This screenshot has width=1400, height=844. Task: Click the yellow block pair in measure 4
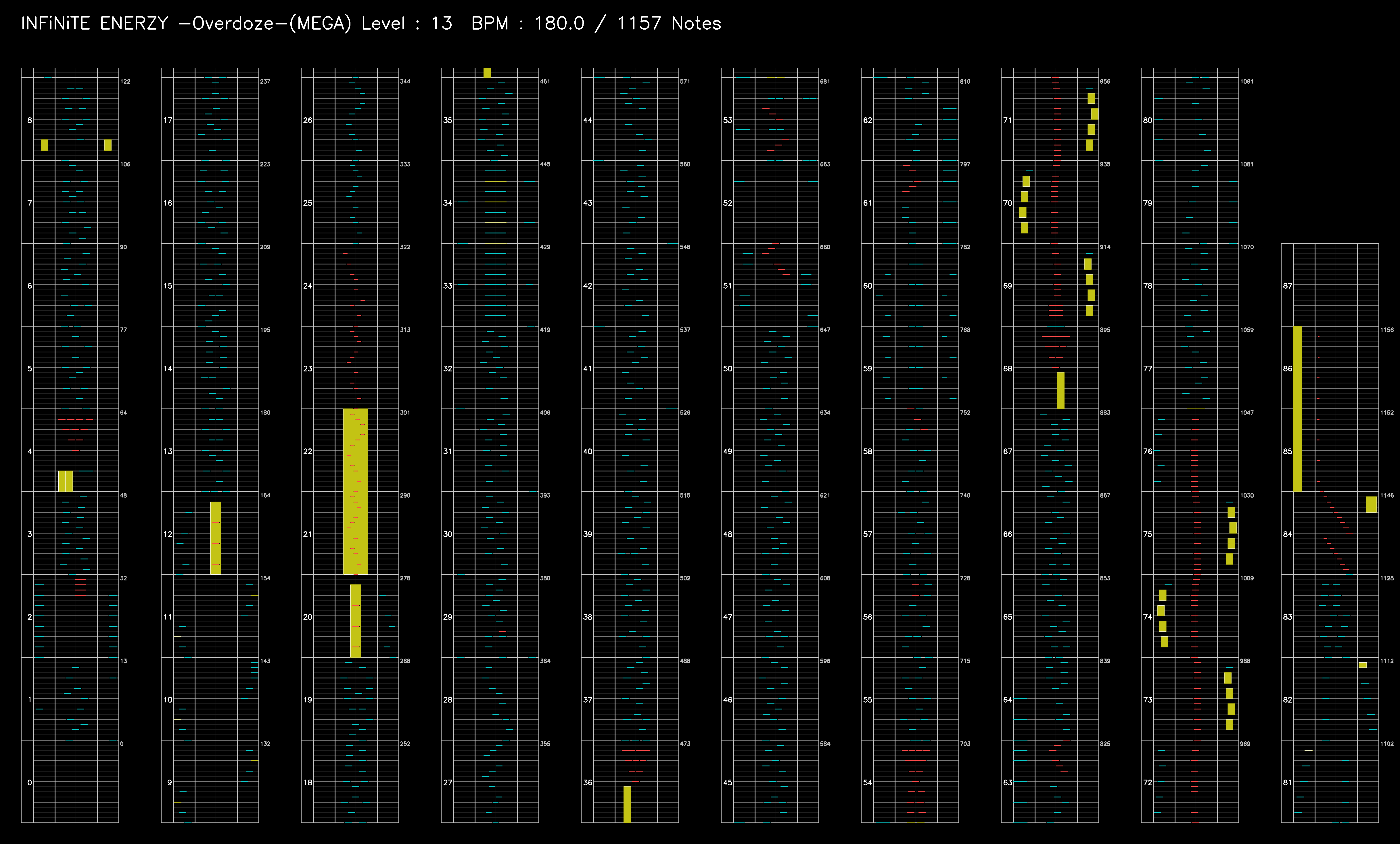(65, 482)
